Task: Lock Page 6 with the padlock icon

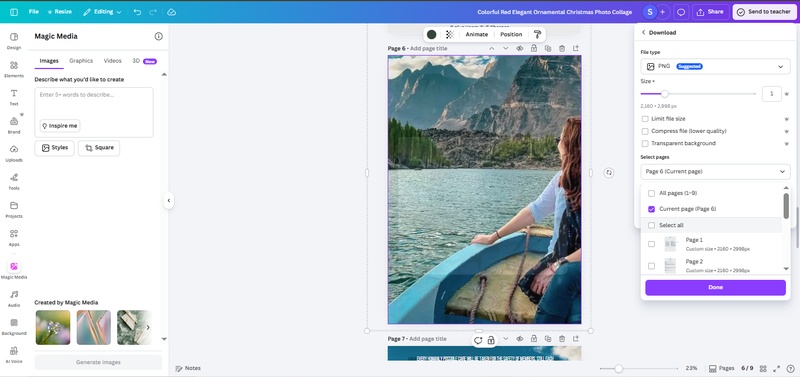Action: click(x=534, y=48)
